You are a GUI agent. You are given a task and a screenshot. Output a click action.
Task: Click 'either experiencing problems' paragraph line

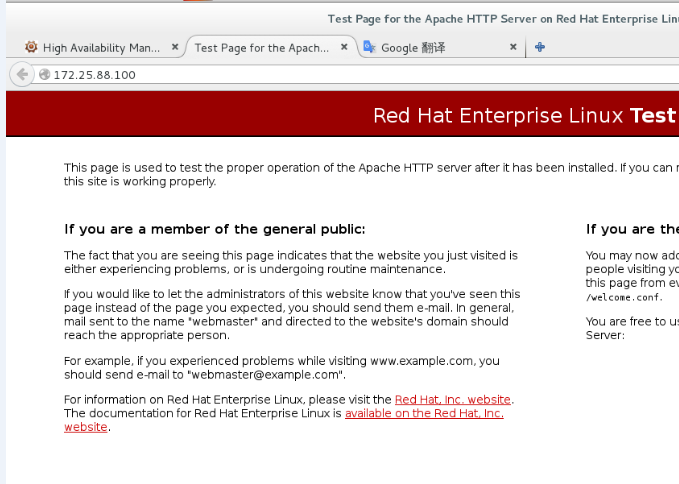255,269
